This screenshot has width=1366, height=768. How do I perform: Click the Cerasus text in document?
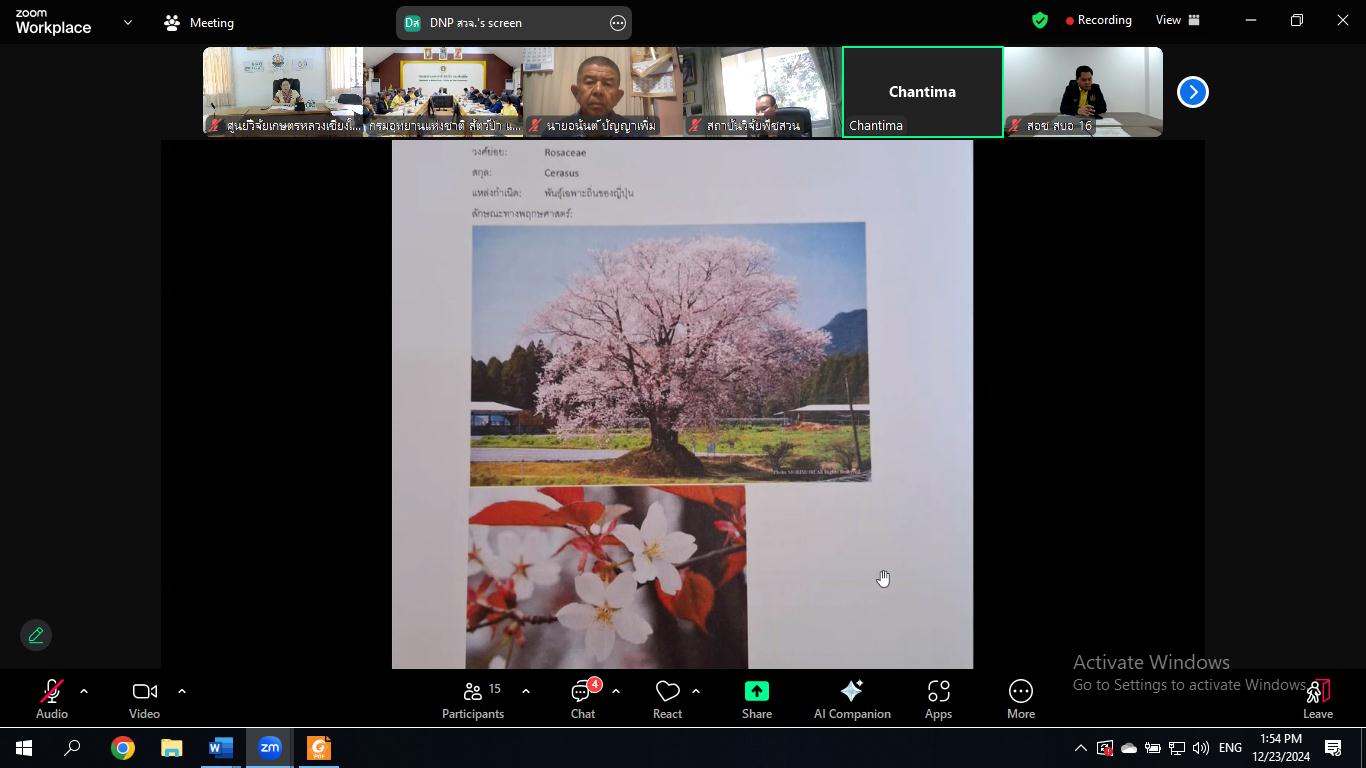[x=561, y=173]
